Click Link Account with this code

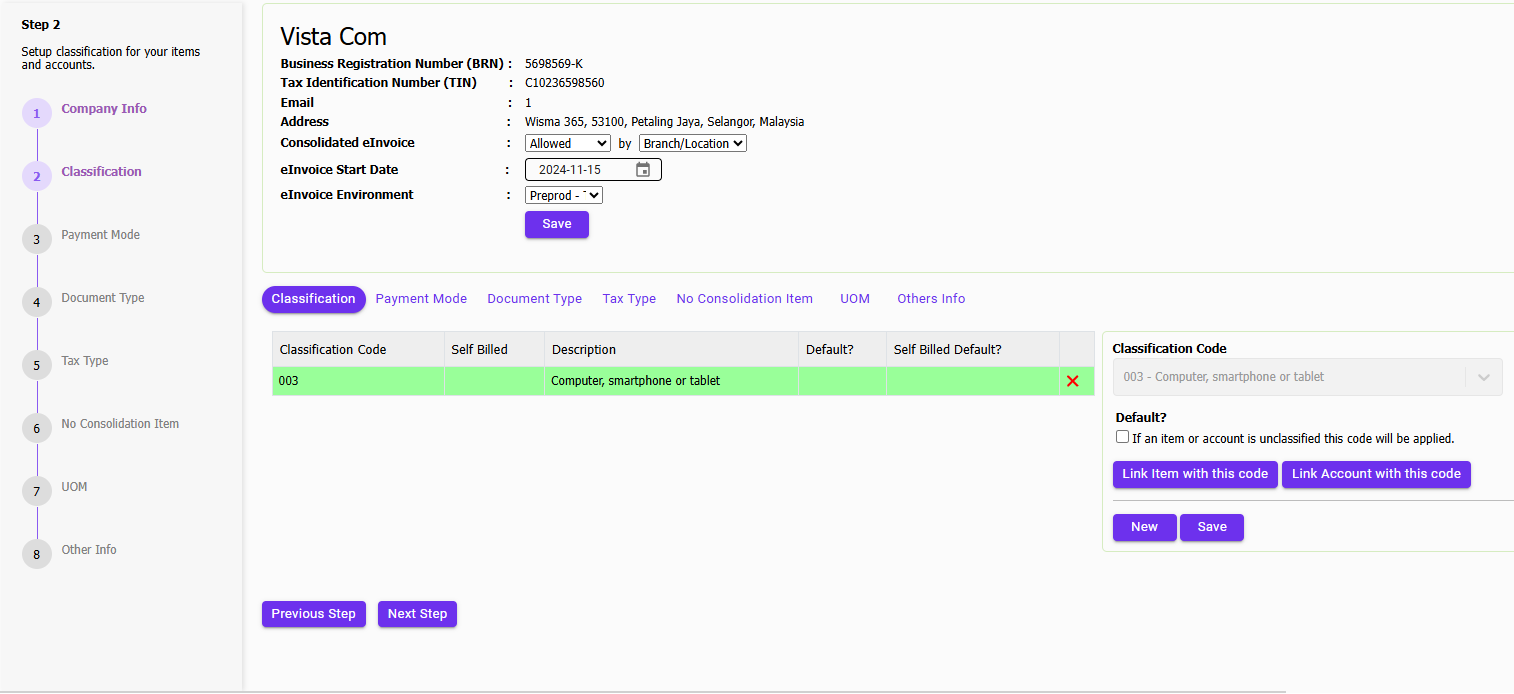(x=1376, y=474)
